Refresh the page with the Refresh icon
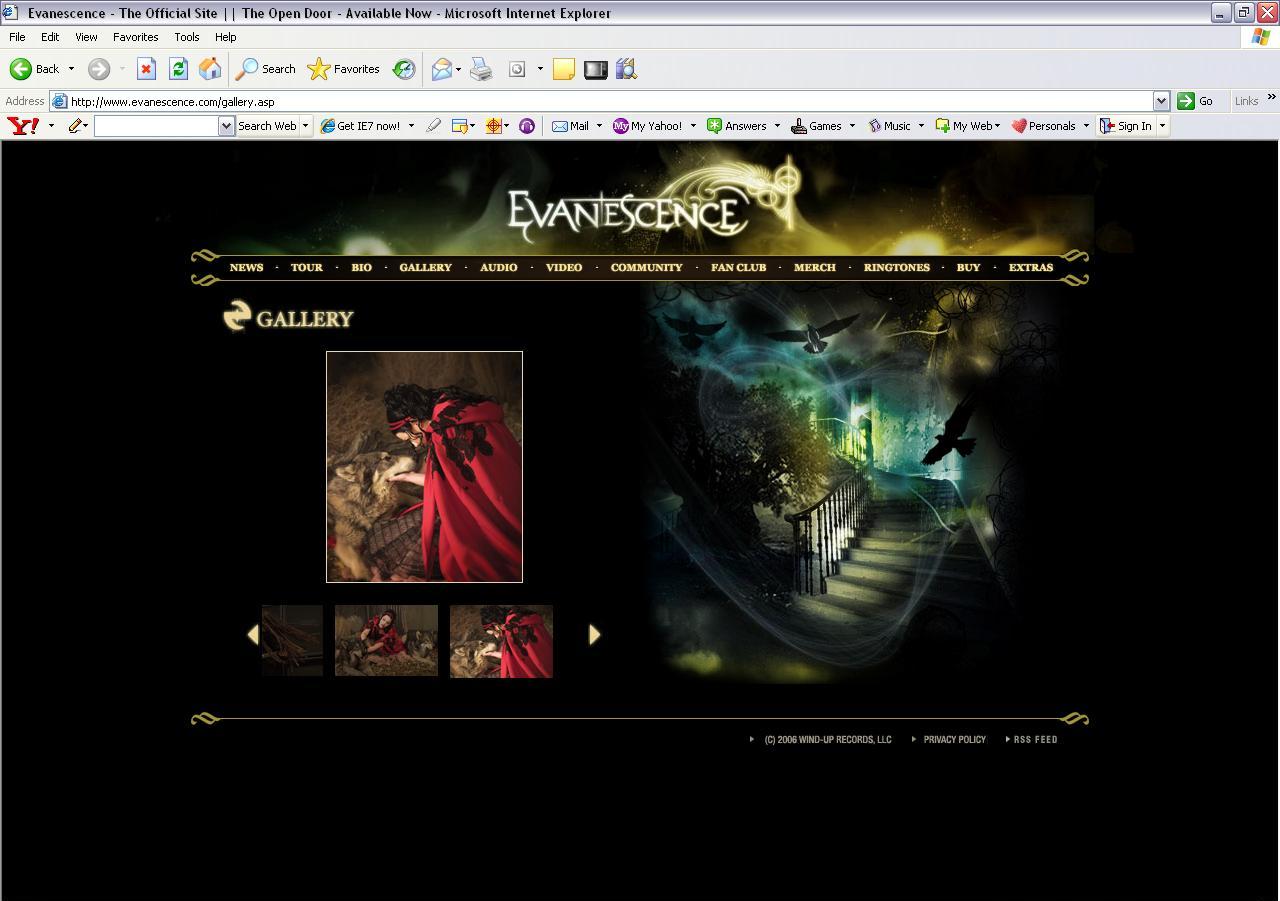Image resolution: width=1280 pixels, height=901 pixels. [x=178, y=69]
